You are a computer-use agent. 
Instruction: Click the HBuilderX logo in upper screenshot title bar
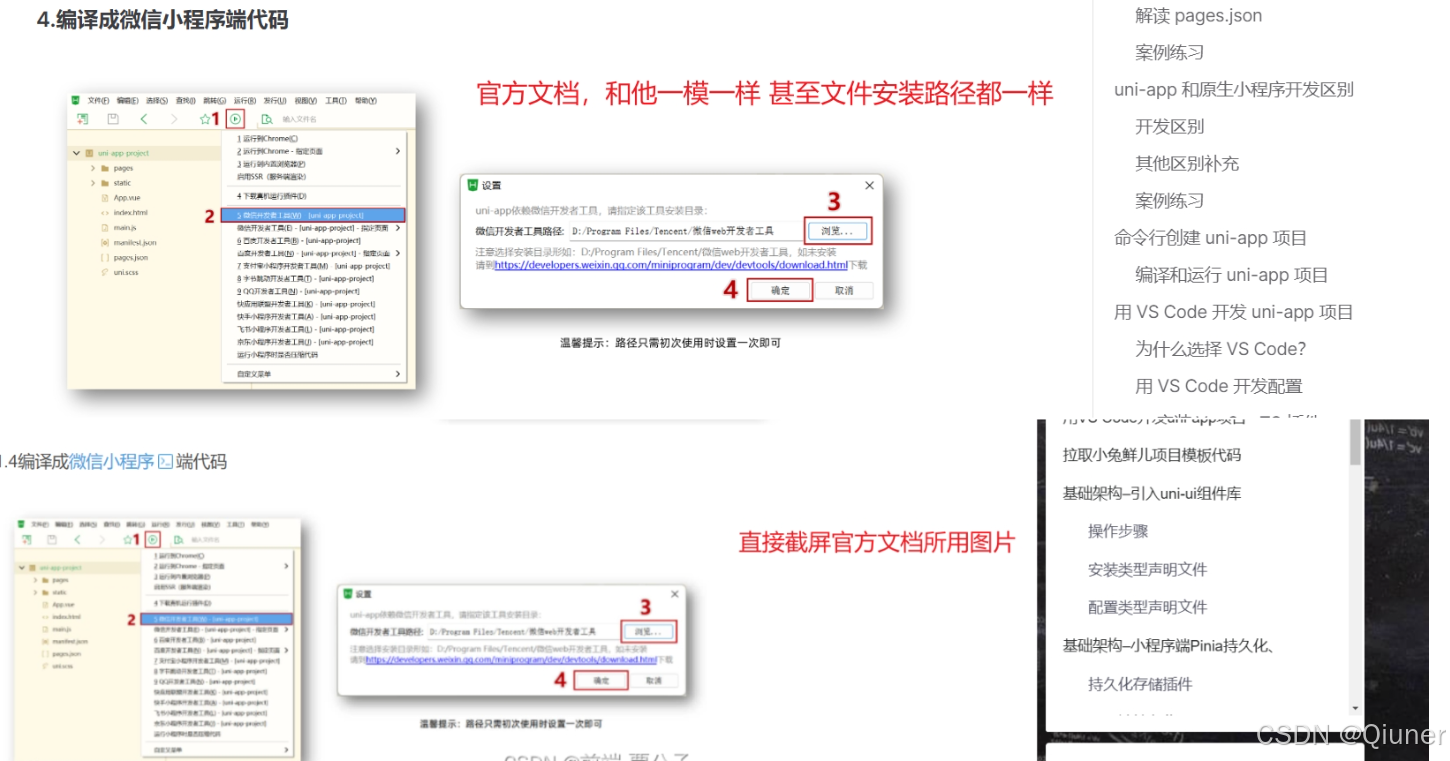pyautogui.click(x=76, y=100)
